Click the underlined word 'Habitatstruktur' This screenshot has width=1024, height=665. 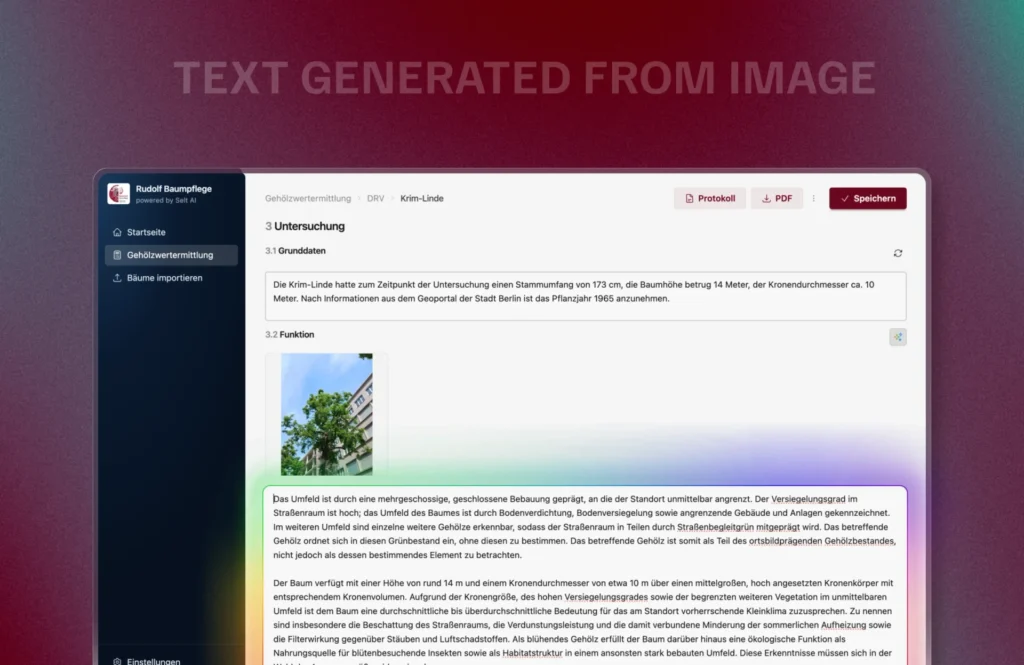pos(532,653)
